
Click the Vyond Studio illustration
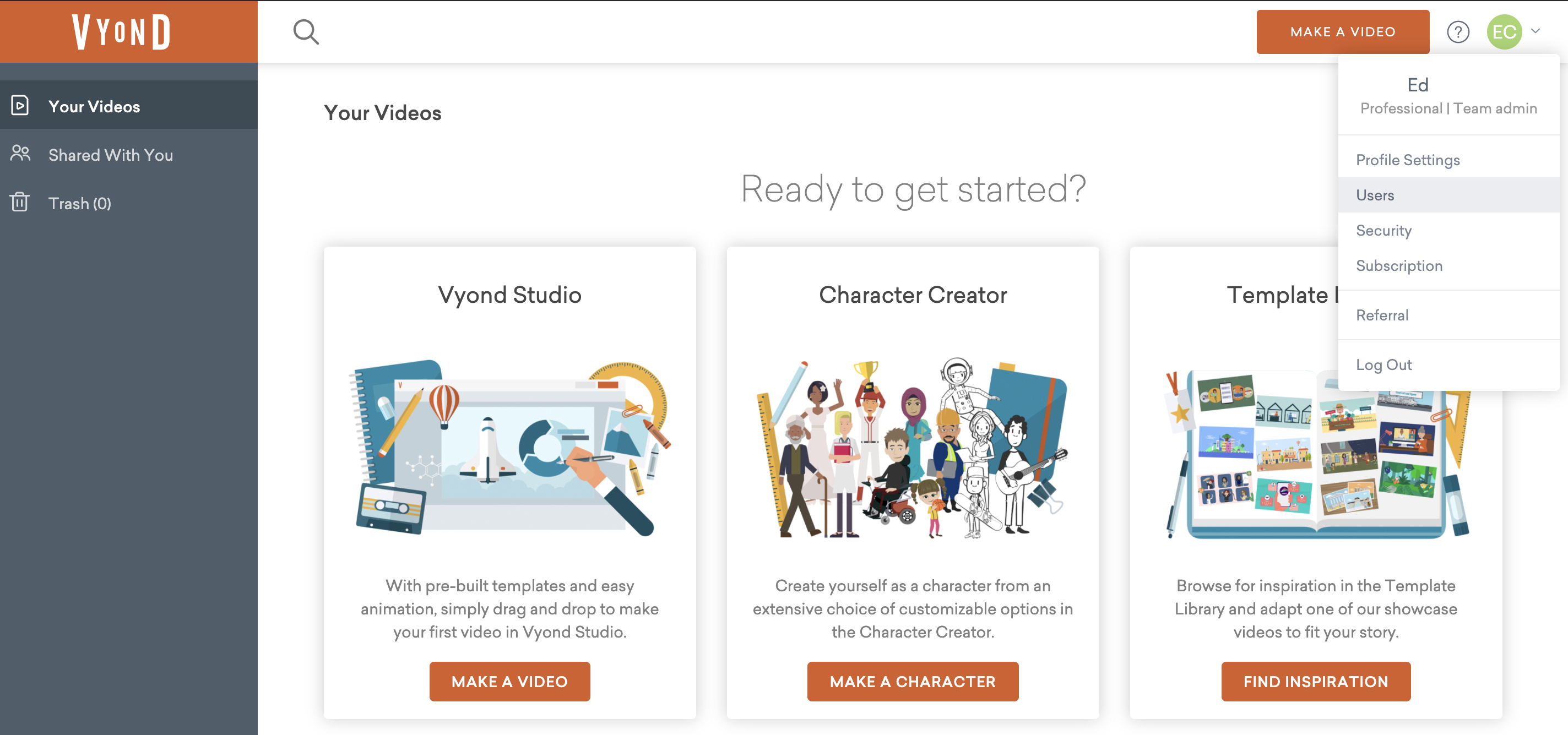509,447
